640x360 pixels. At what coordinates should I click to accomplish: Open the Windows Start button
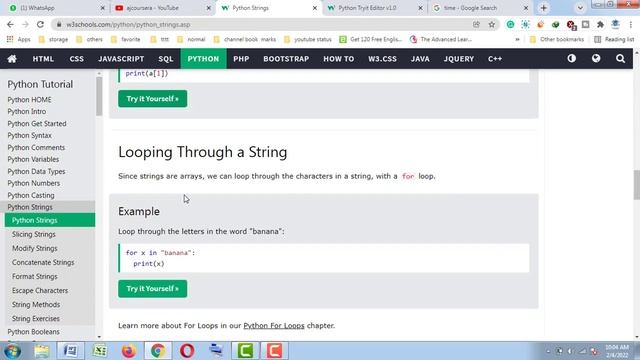point(12,351)
